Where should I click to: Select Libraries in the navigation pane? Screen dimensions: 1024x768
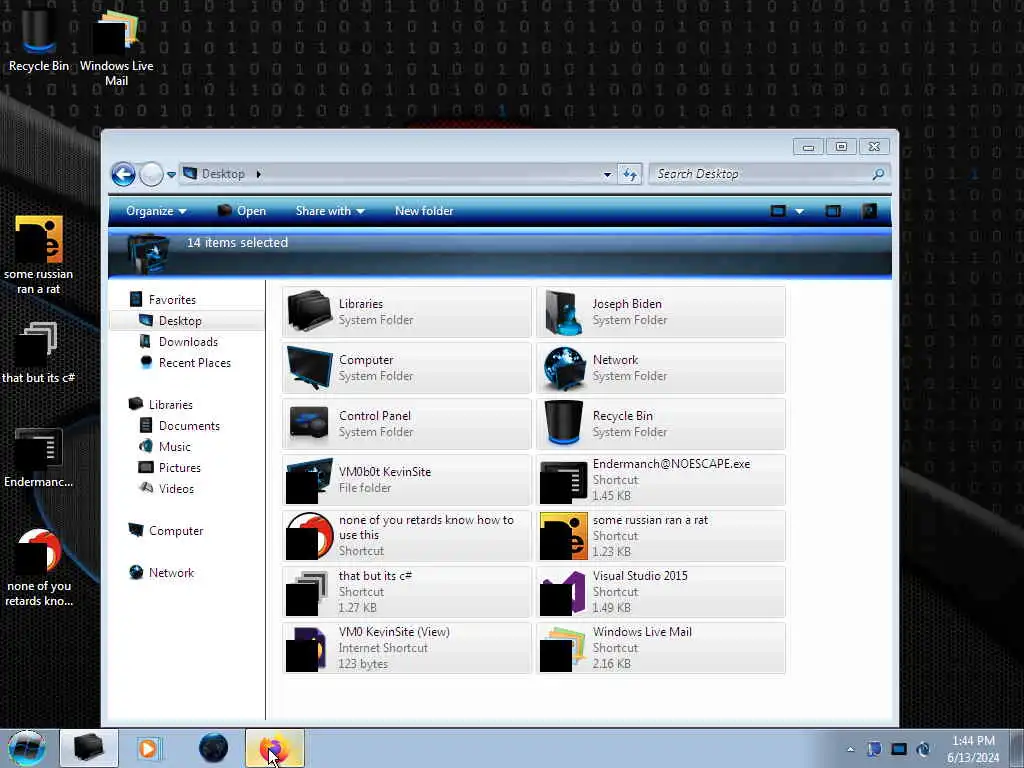[x=170, y=404]
